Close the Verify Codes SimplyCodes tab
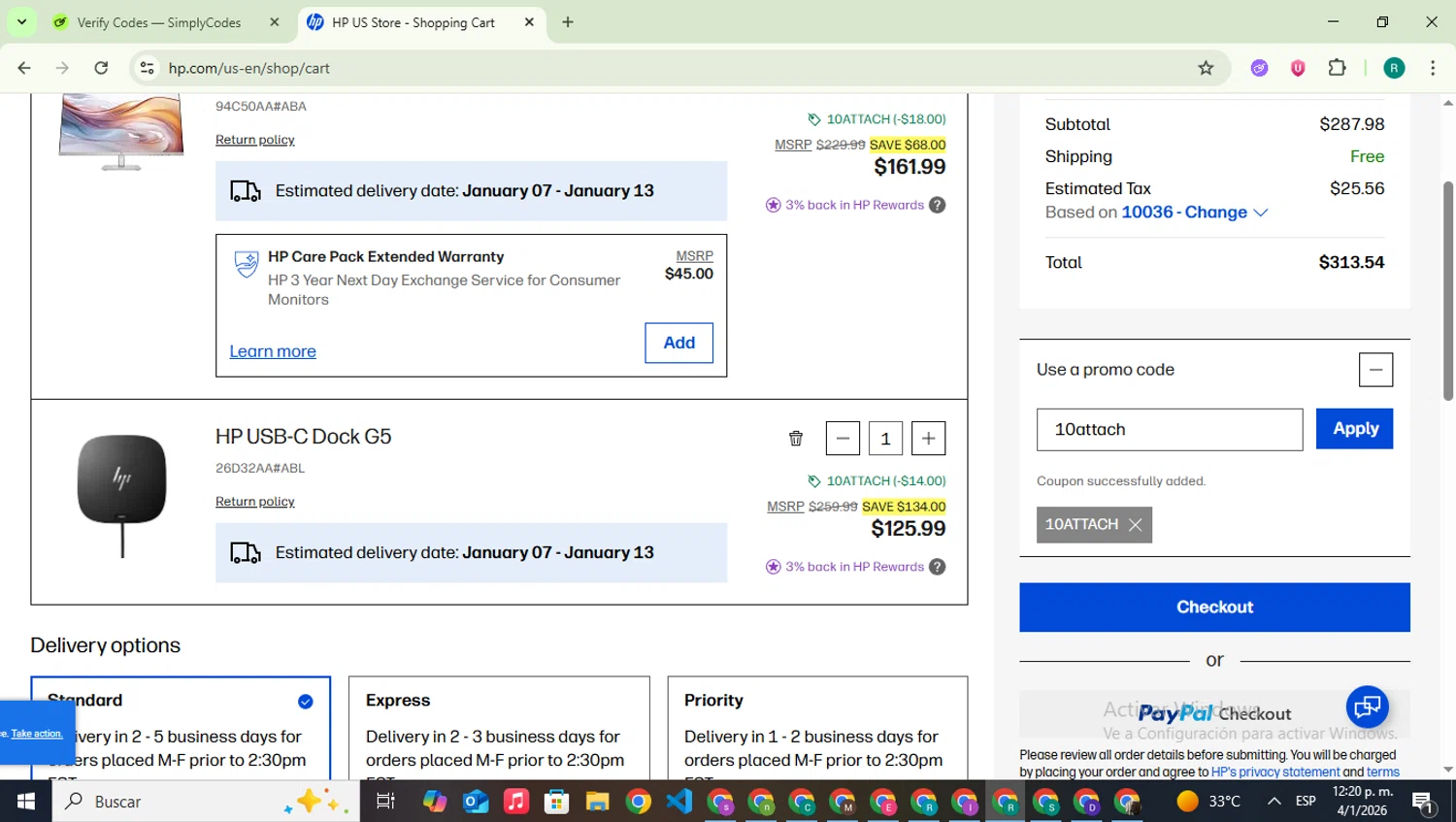The image size is (1456, 822). tap(275, 22)
